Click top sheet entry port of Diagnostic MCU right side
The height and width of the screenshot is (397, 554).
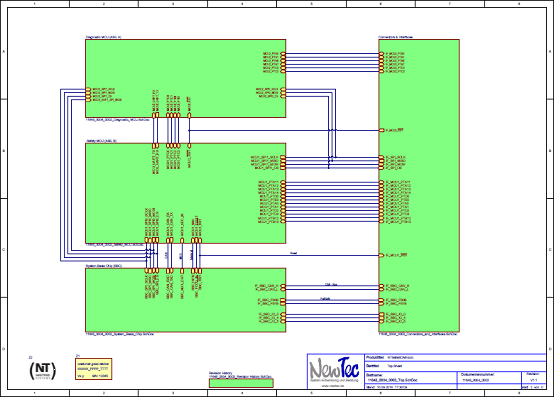point(283,54)
